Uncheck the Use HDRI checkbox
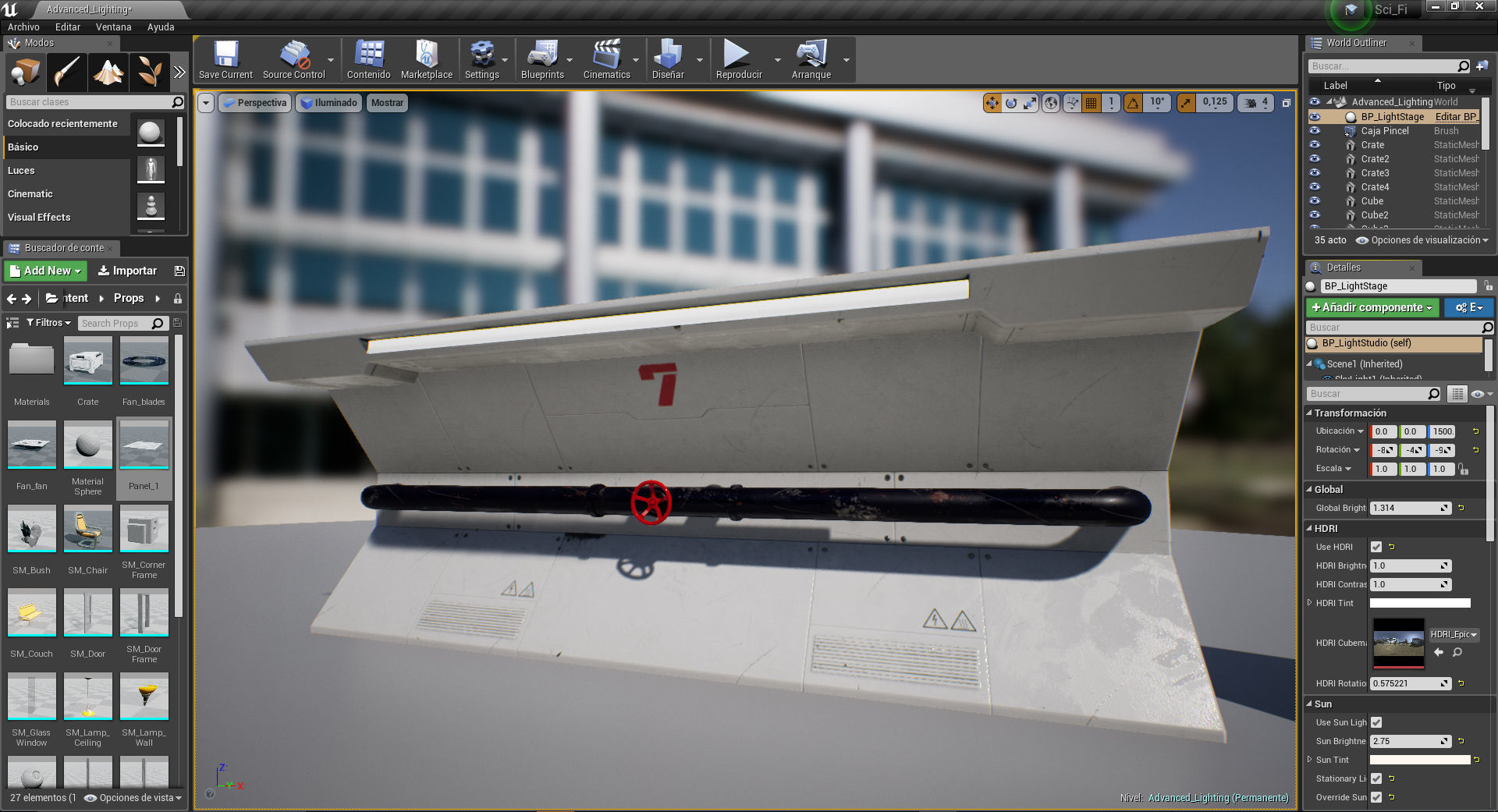 (x=1376, y=547)
